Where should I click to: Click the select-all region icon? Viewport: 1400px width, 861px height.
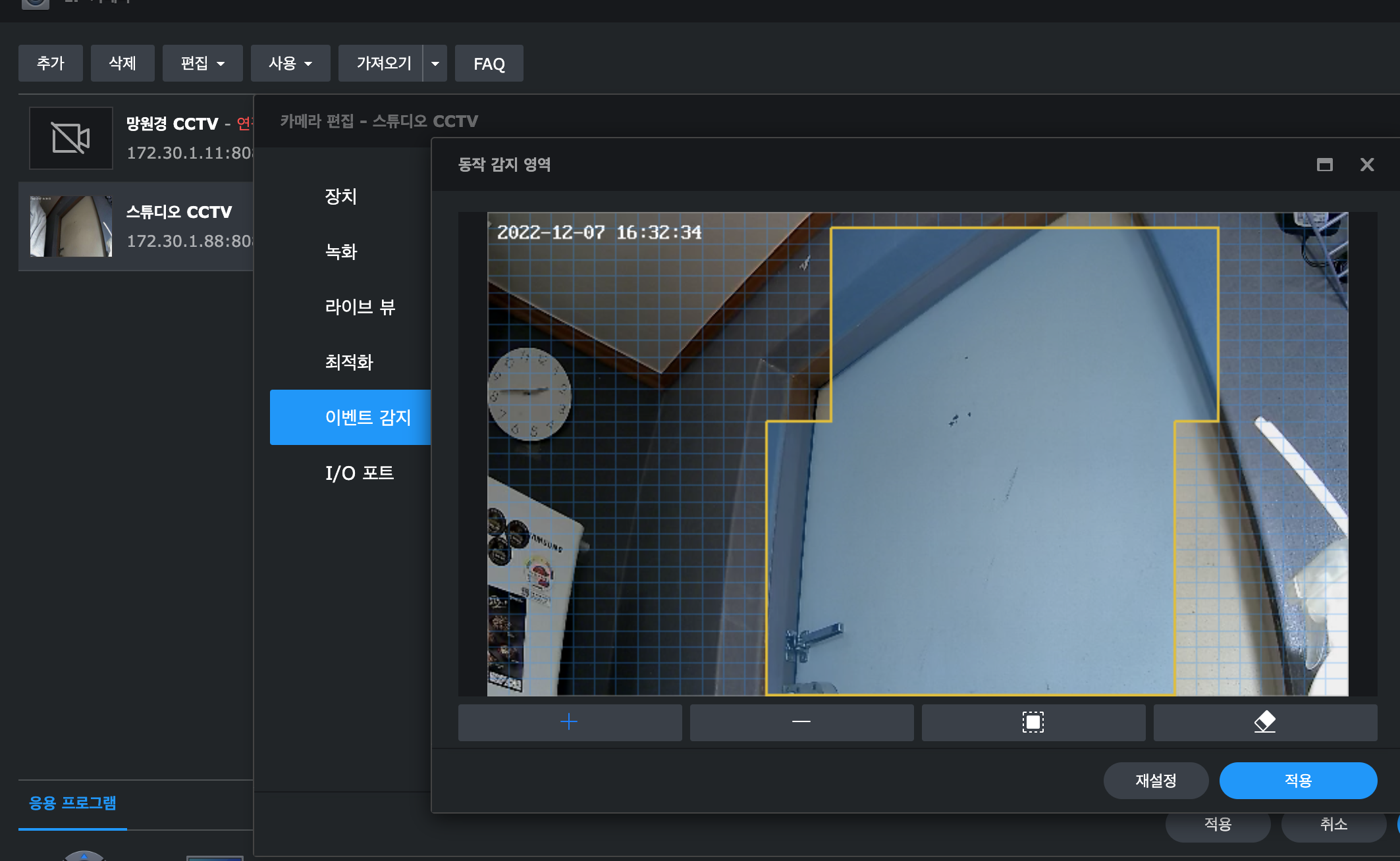coord(1033,722)
